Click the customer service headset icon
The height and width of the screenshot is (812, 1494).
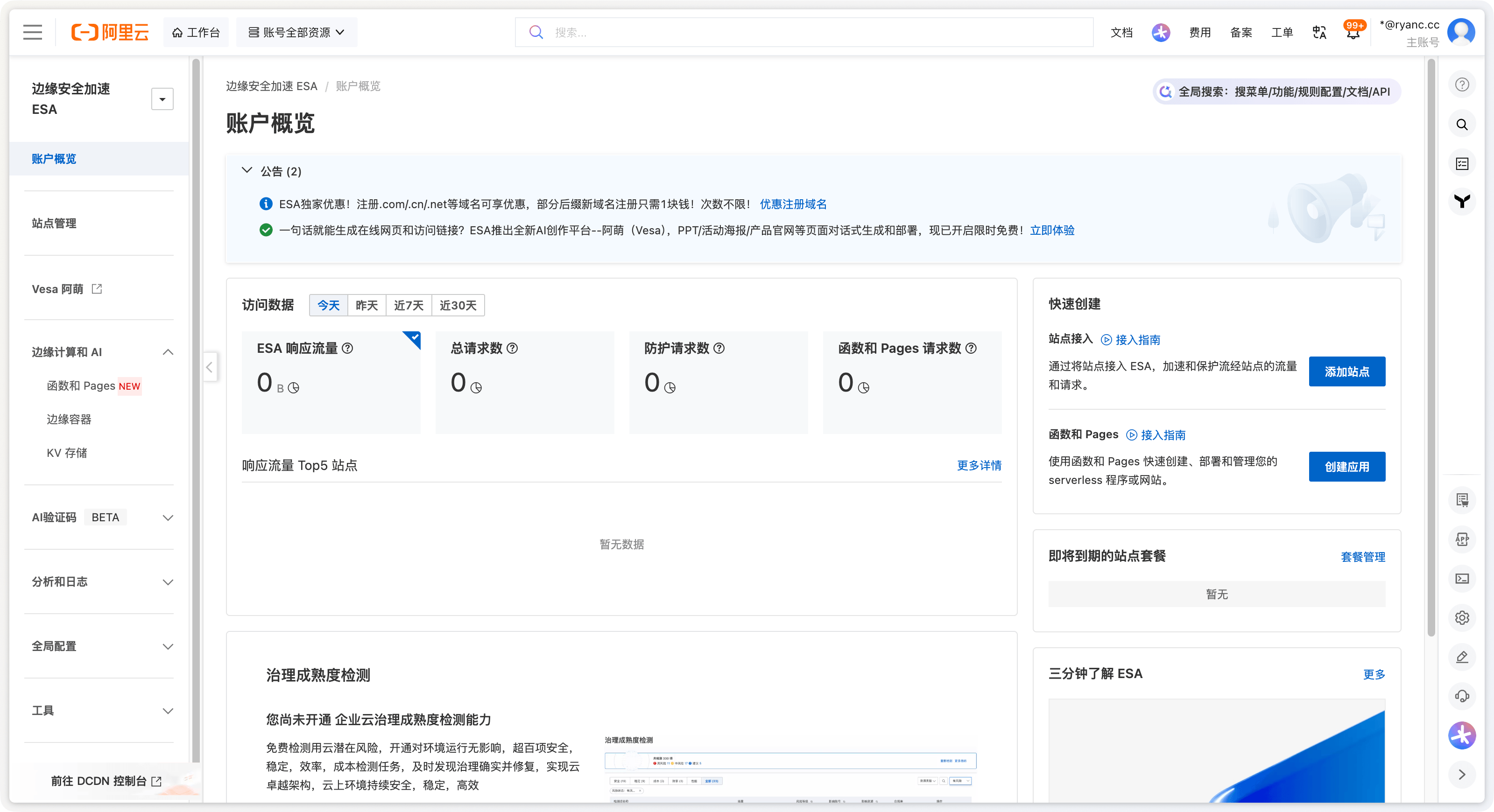pos(1462,696)
